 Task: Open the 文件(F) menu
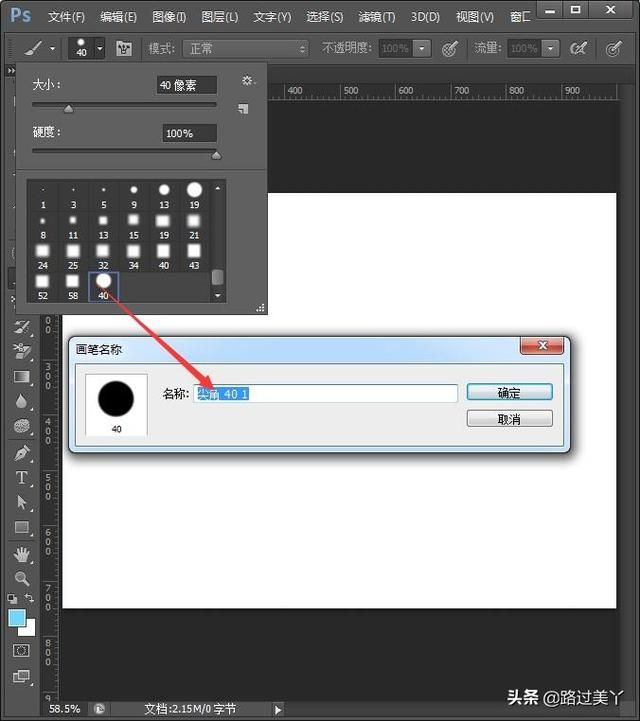[66, 17]
